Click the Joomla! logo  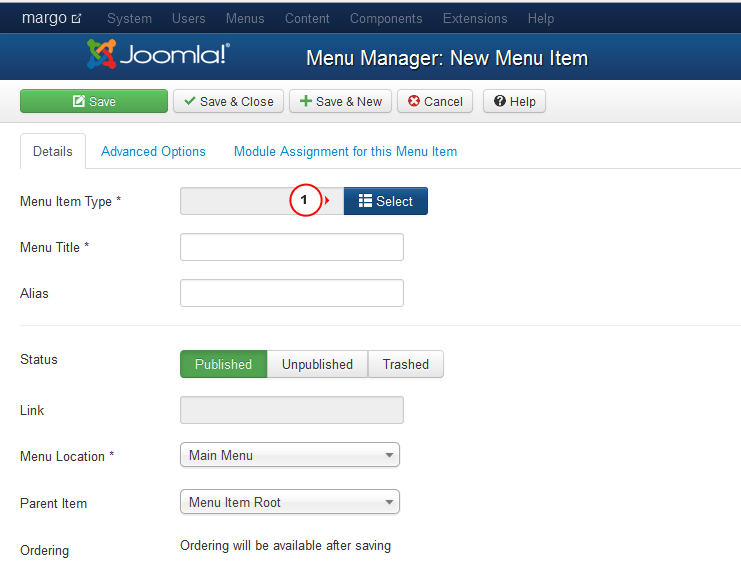[158, 54]
